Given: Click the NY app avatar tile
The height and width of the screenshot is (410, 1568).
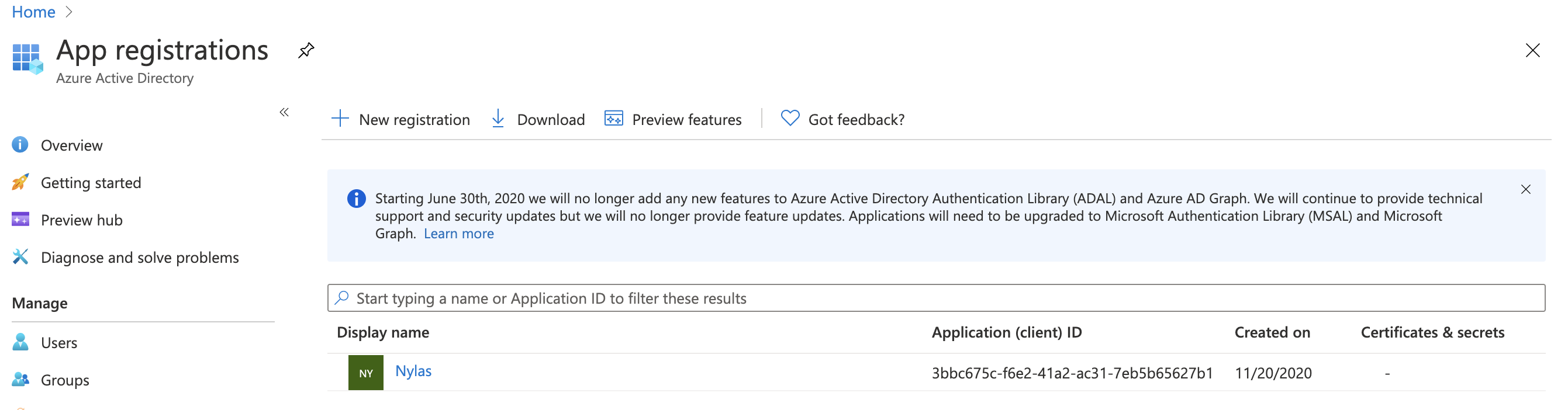Looking at the screenshot, I should coord(366,373).
